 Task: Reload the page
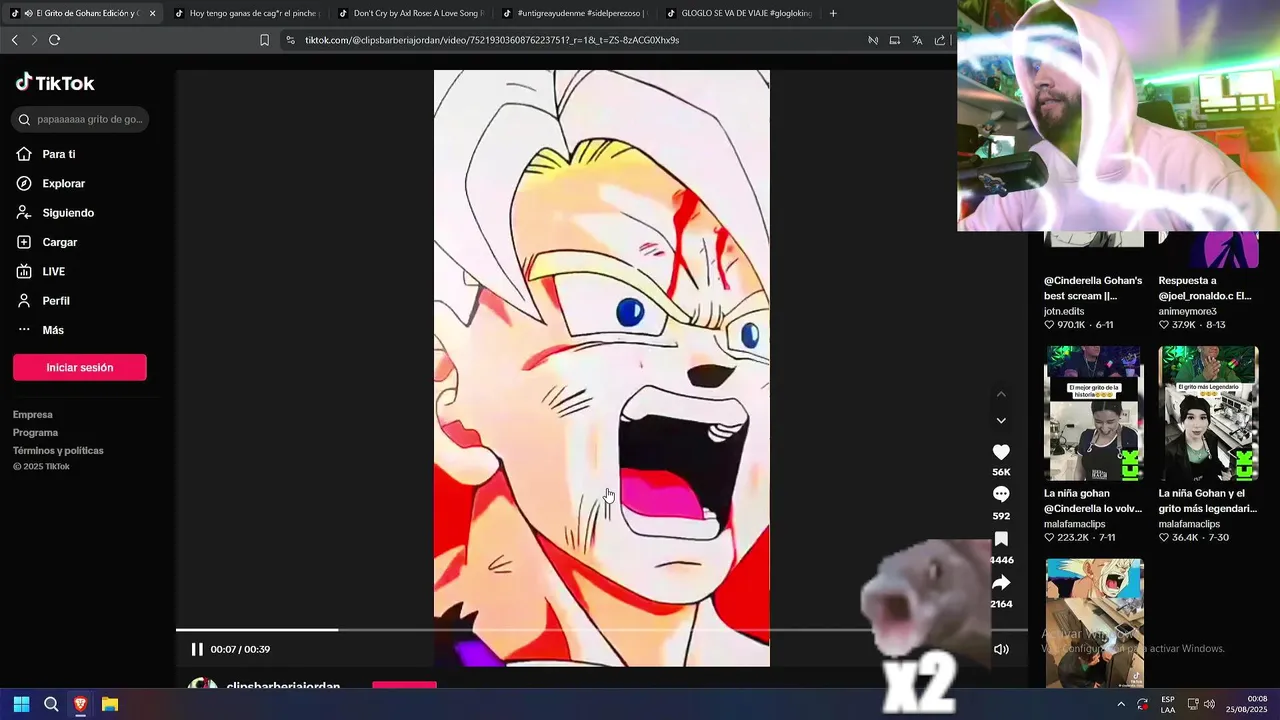tap(54, 40)
